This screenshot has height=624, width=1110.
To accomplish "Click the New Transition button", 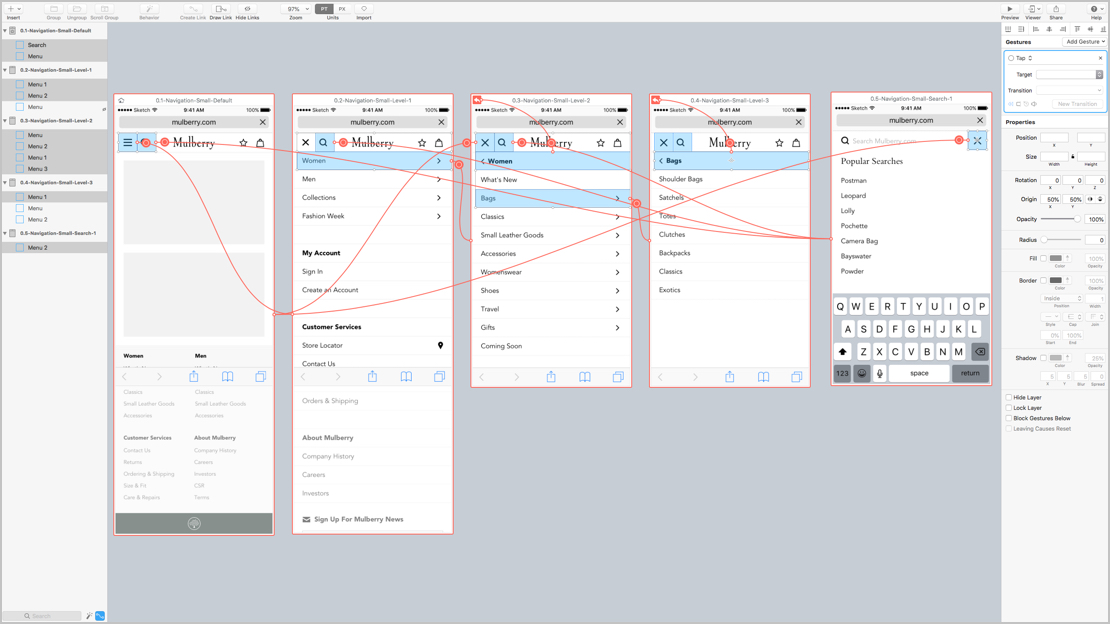I will 1077,104.
